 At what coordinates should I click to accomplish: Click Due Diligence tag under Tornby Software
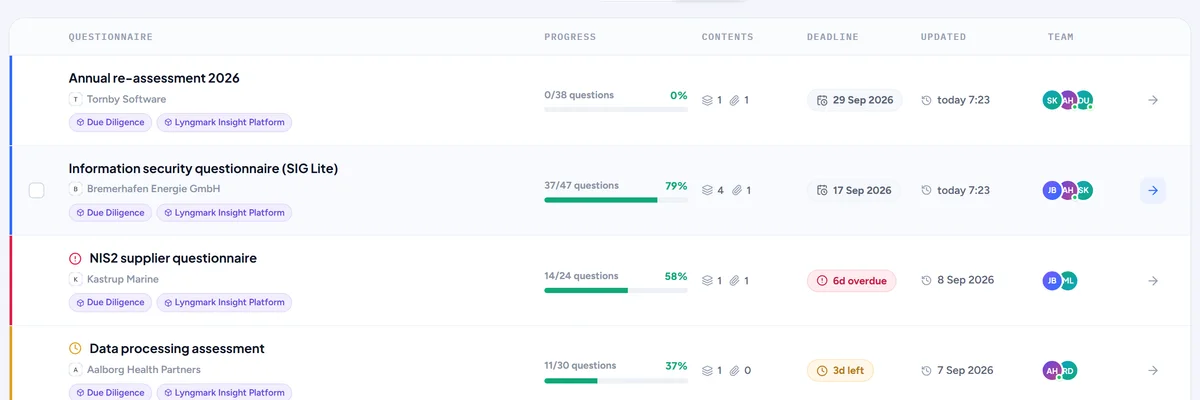click(x=110, y=122)
